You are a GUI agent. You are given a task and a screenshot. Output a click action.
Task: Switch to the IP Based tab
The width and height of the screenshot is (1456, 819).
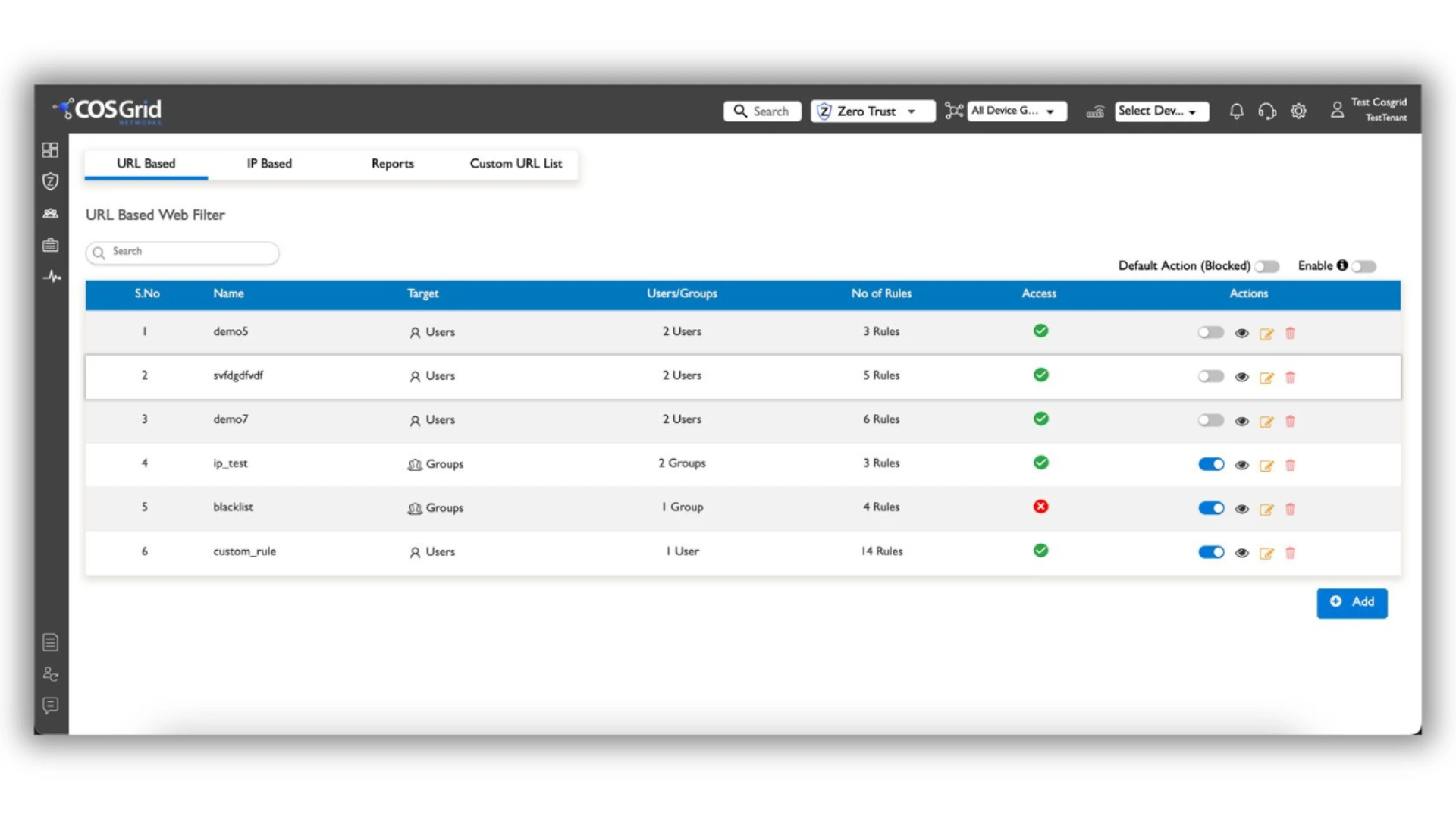pos(268,163)
